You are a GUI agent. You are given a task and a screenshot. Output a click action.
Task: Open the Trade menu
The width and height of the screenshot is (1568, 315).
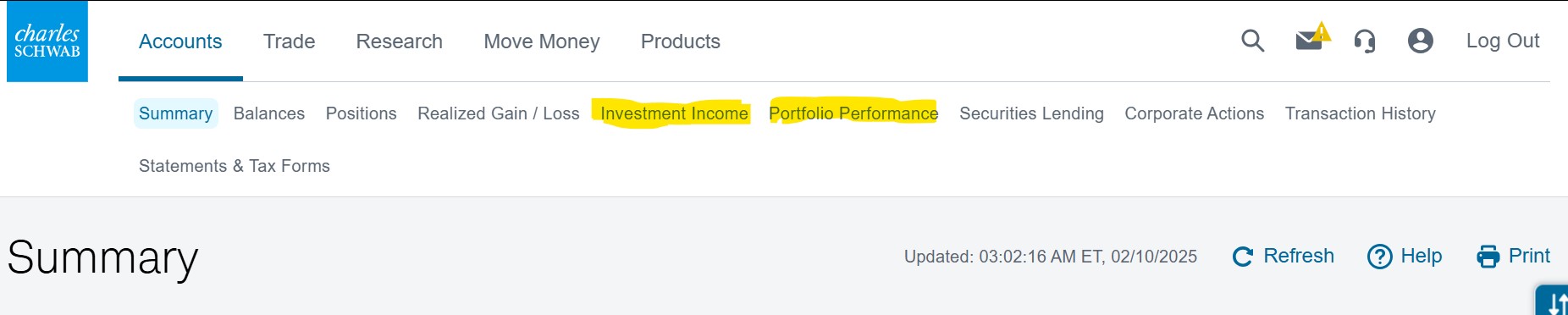point(289,41)
